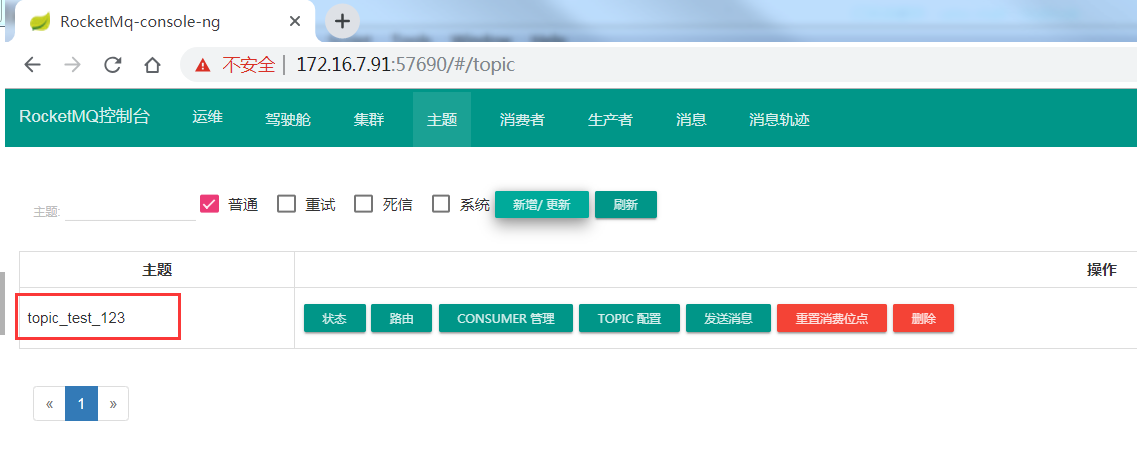The image size is (1137, 452).
Task: Click the 刷新 refresh button
Action: tap(626, 205)
